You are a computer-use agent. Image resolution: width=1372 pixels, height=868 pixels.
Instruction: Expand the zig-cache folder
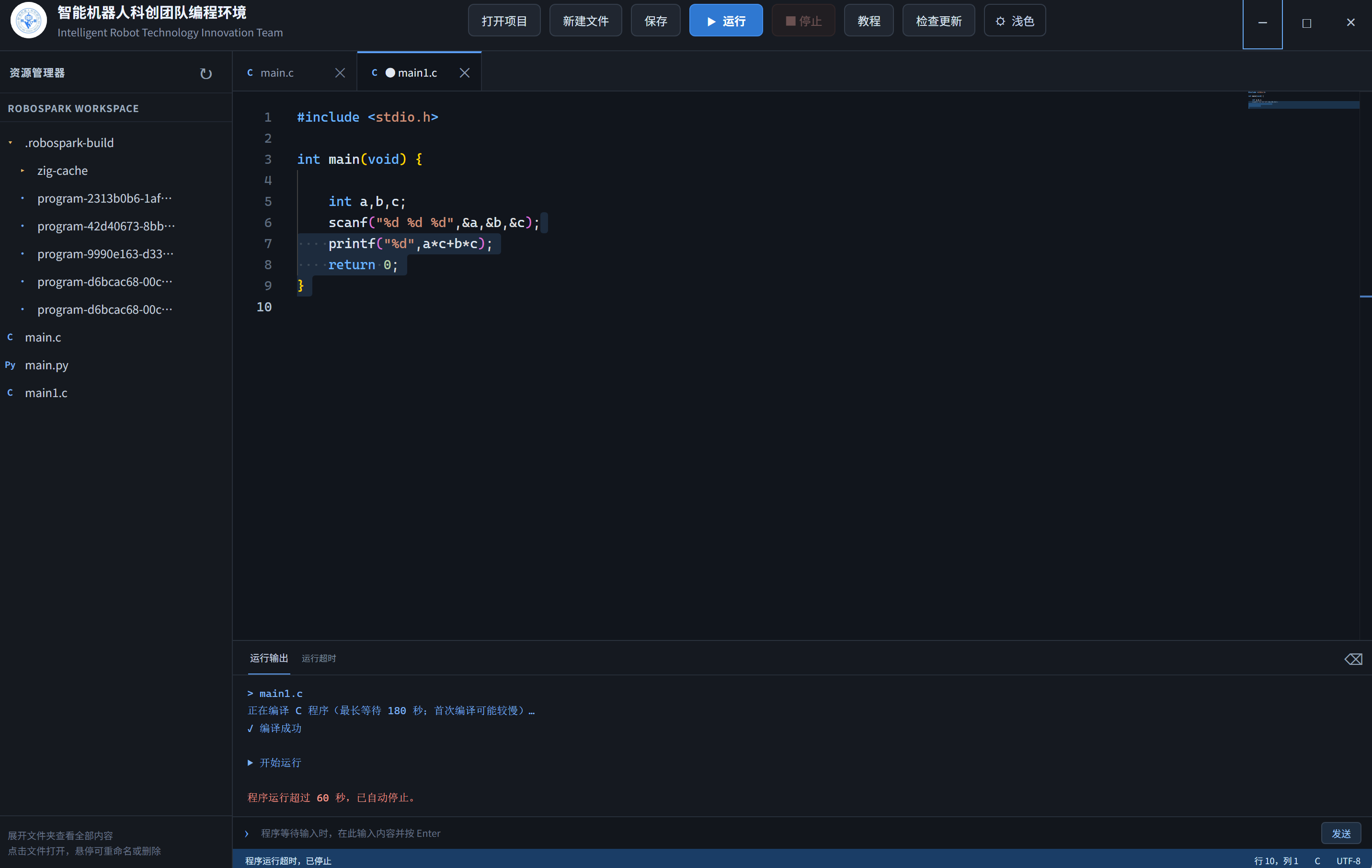point(22,171)
